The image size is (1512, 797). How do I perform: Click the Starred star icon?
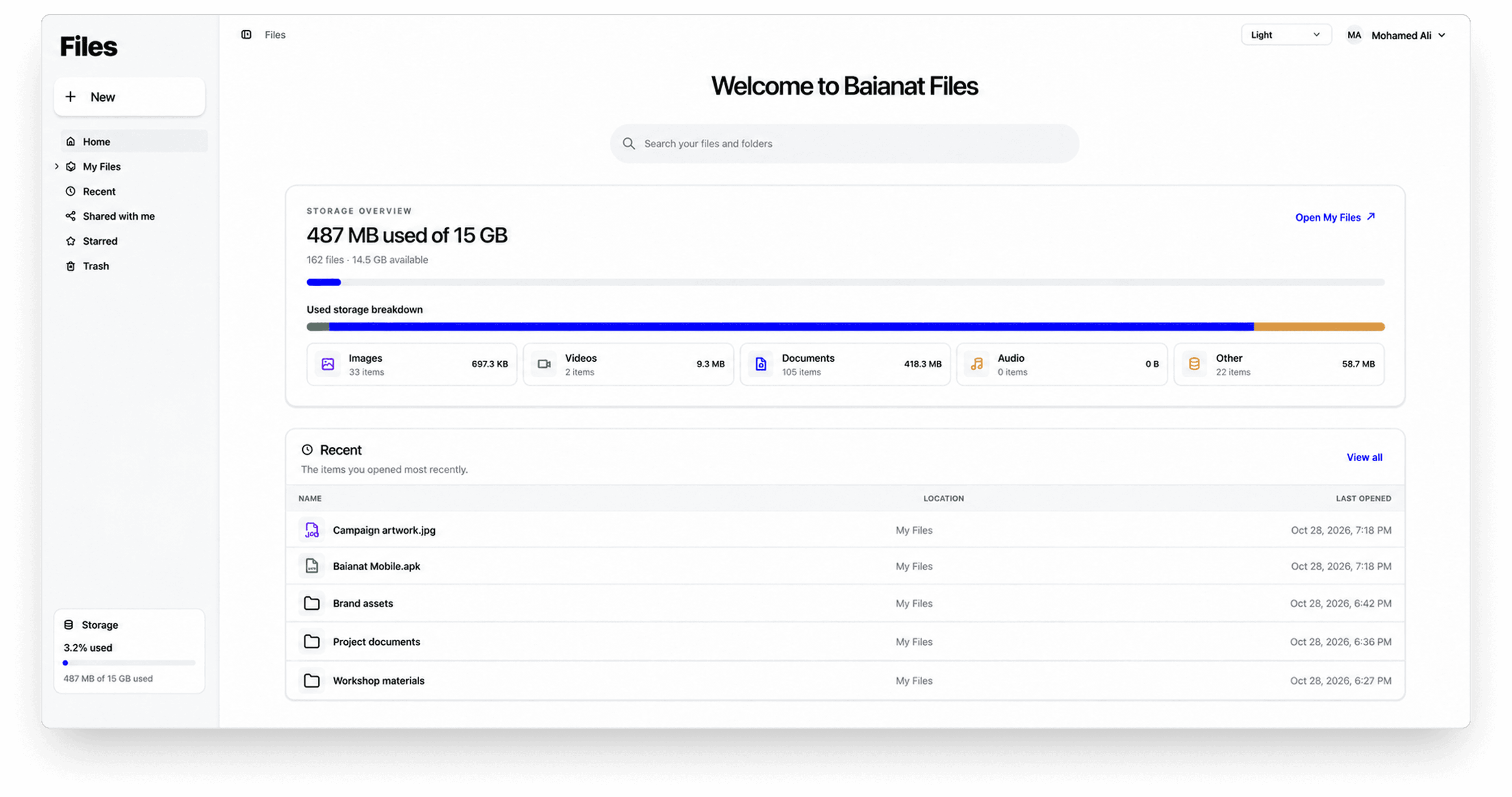point(70,240)
